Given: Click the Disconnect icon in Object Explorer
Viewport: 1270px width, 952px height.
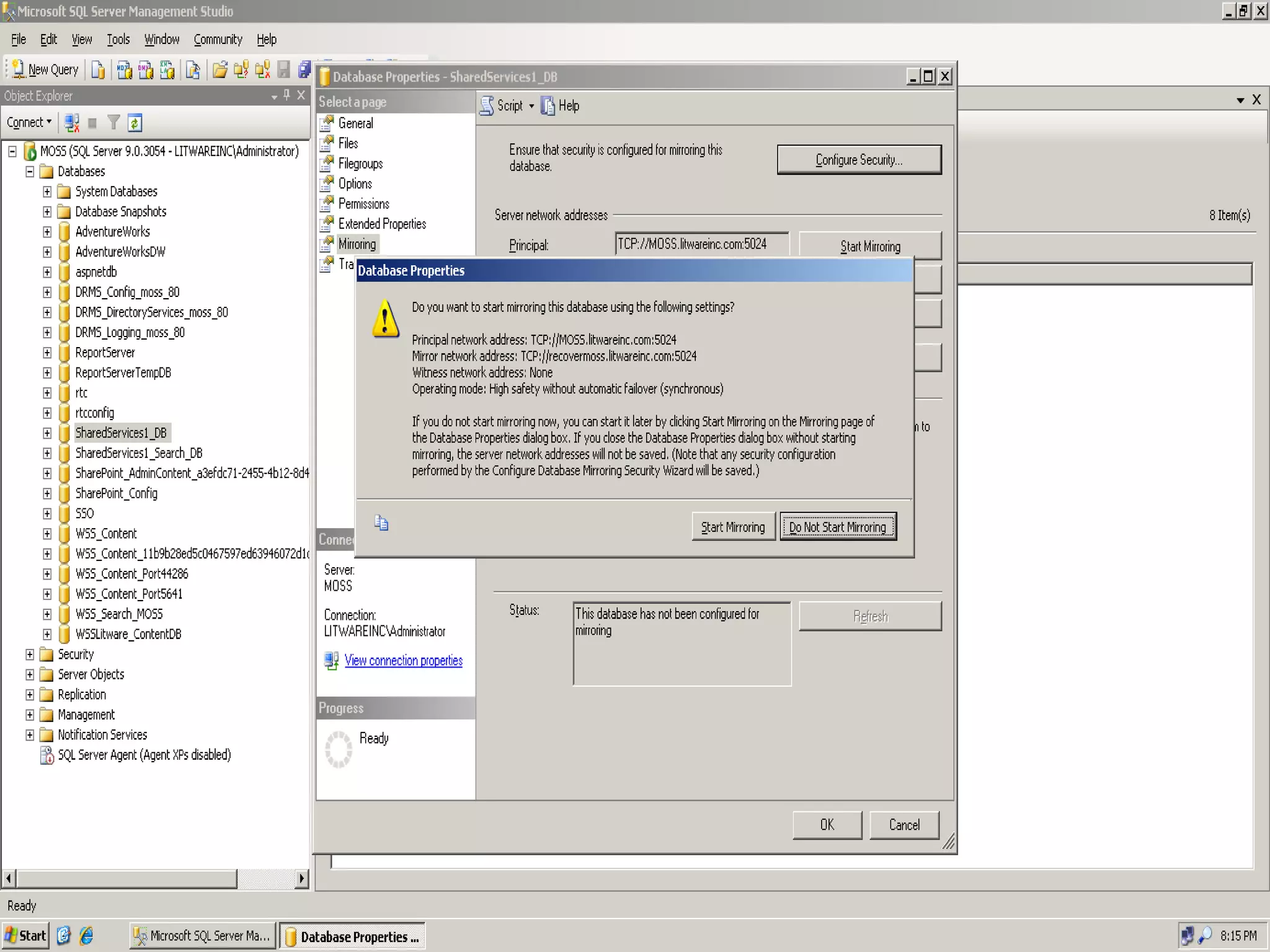Looking at the screenshot, I should (x=72, y=123).
